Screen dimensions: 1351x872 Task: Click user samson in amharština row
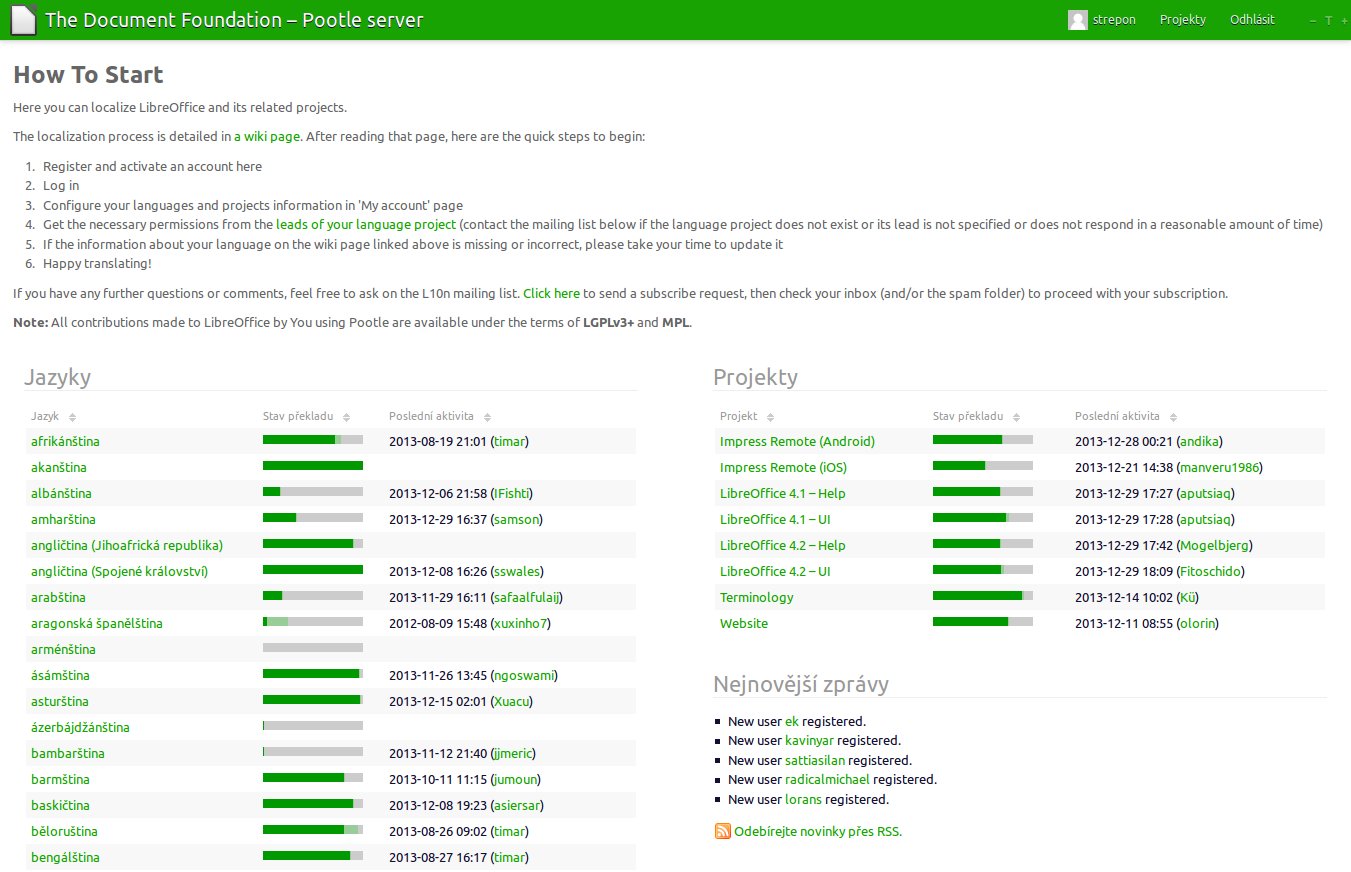coord(517,519)
